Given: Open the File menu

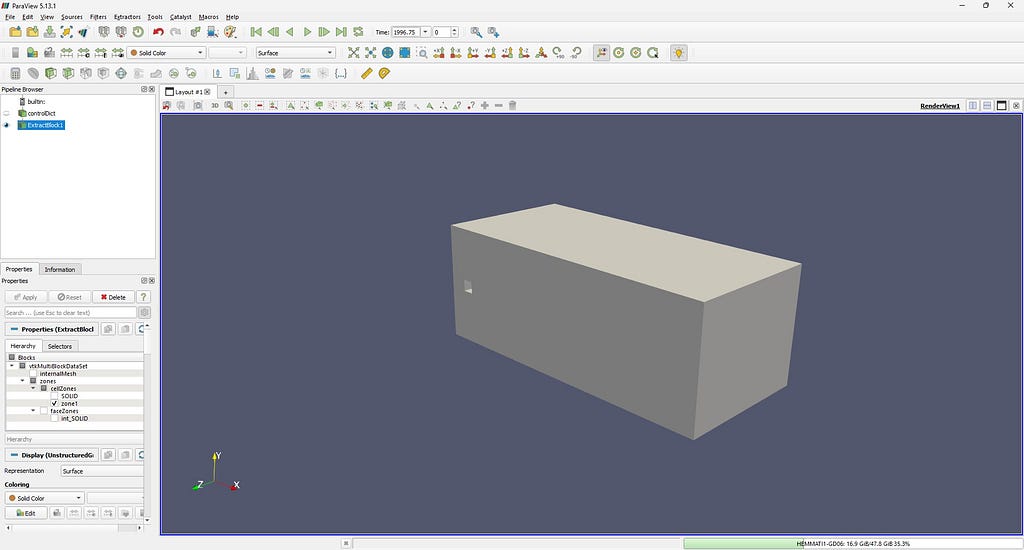Looking at the screenshot, I should 10,17.
